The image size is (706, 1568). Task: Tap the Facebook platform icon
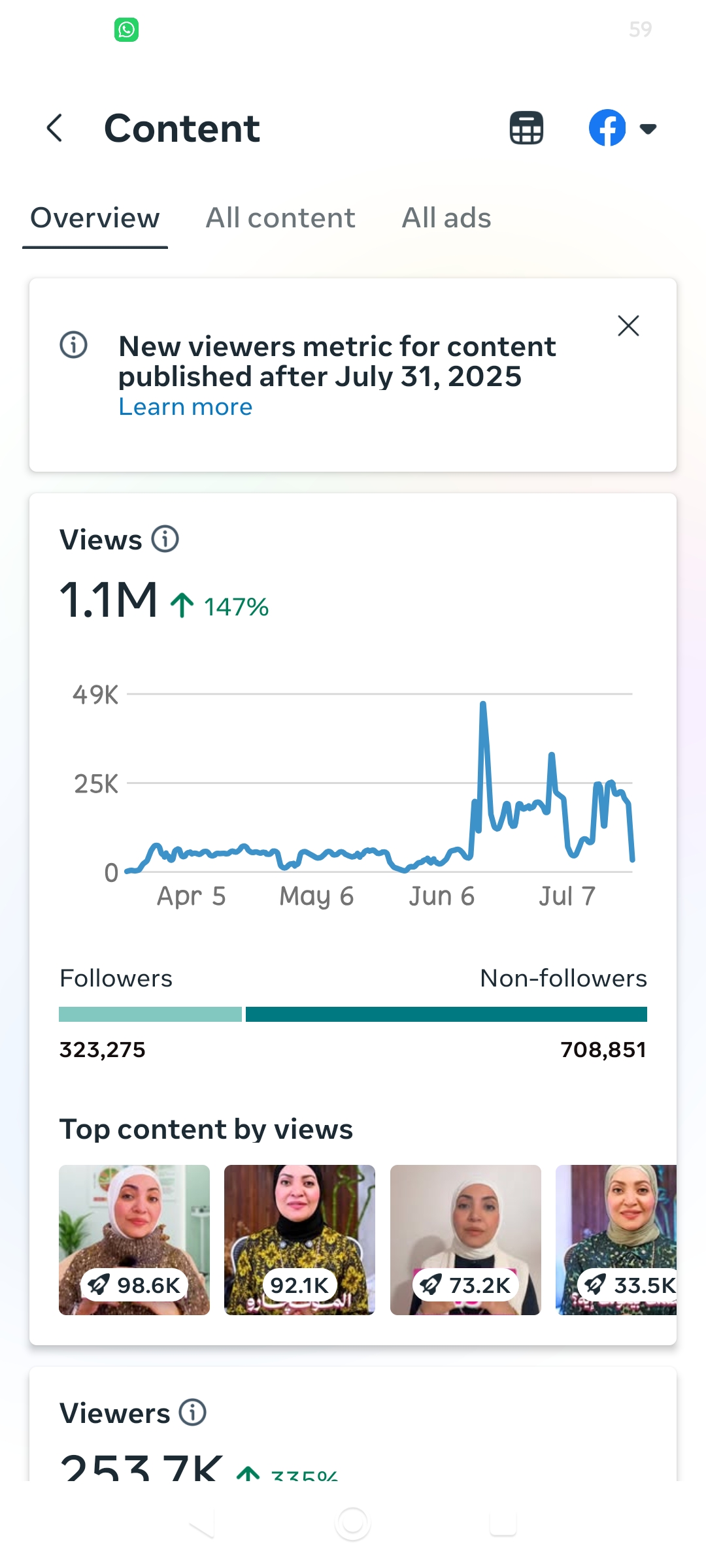607,127
